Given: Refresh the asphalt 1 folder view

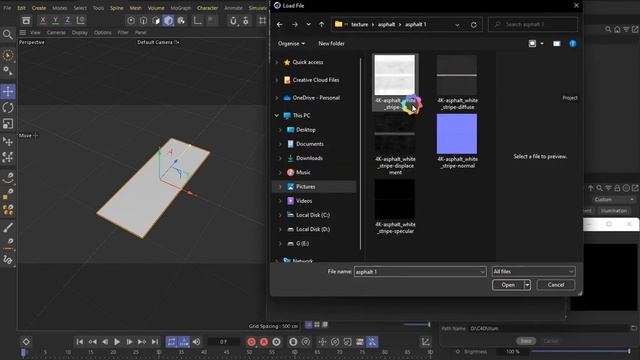Looking at the screenshot, I should [473, 24].
